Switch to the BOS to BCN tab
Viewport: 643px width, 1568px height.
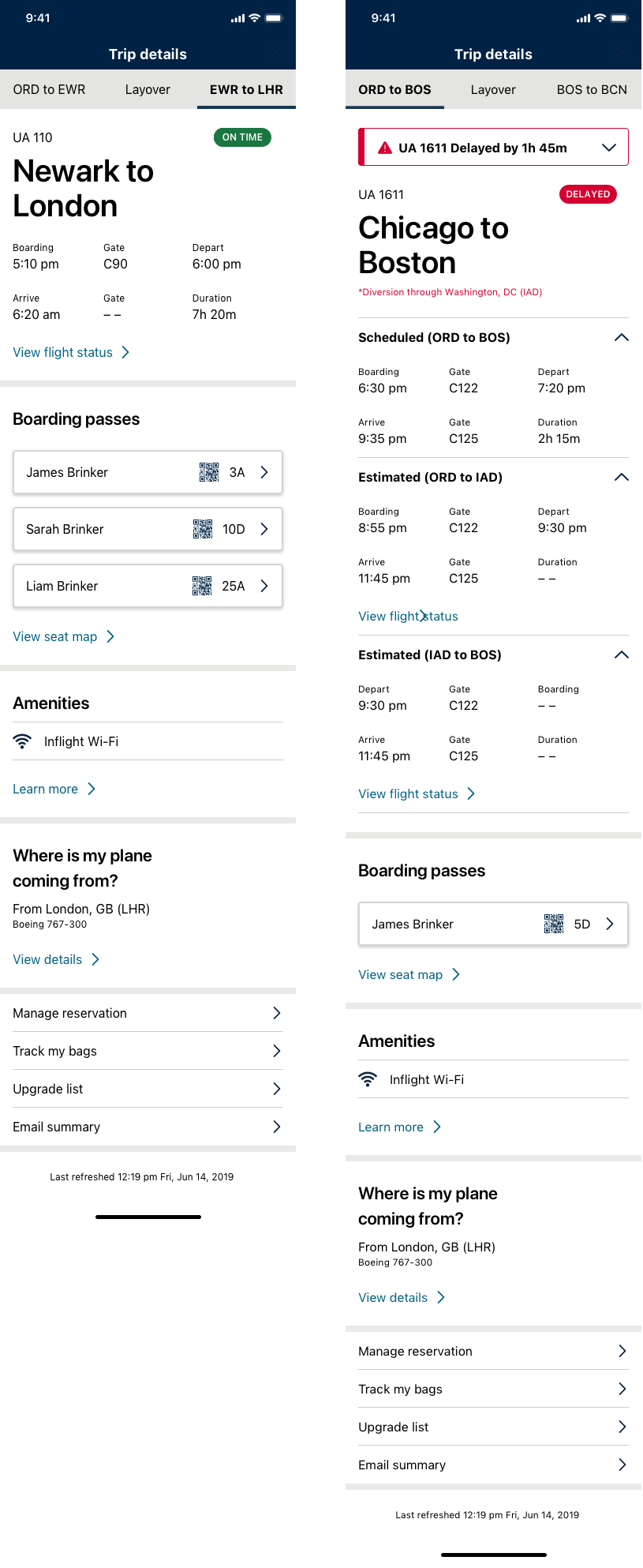click(592, 89)
